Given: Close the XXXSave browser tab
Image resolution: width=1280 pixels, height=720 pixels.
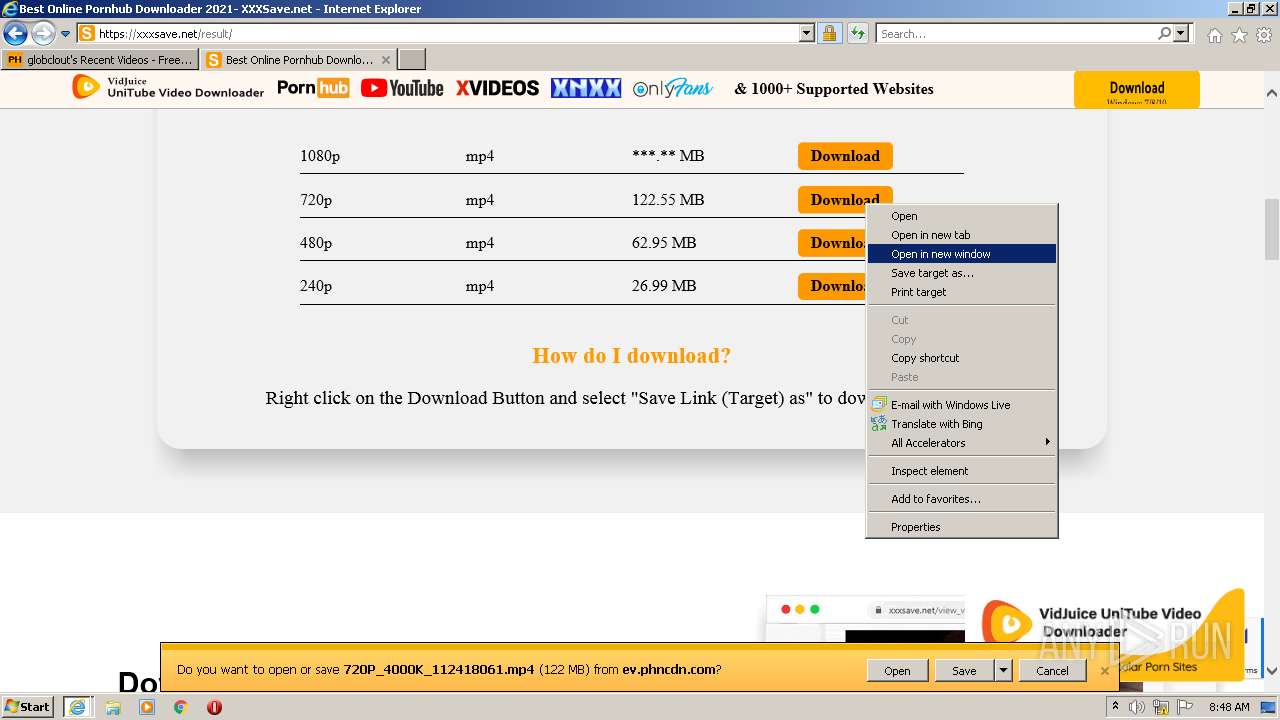Looking at the screenshot, I should coord(386,60).
